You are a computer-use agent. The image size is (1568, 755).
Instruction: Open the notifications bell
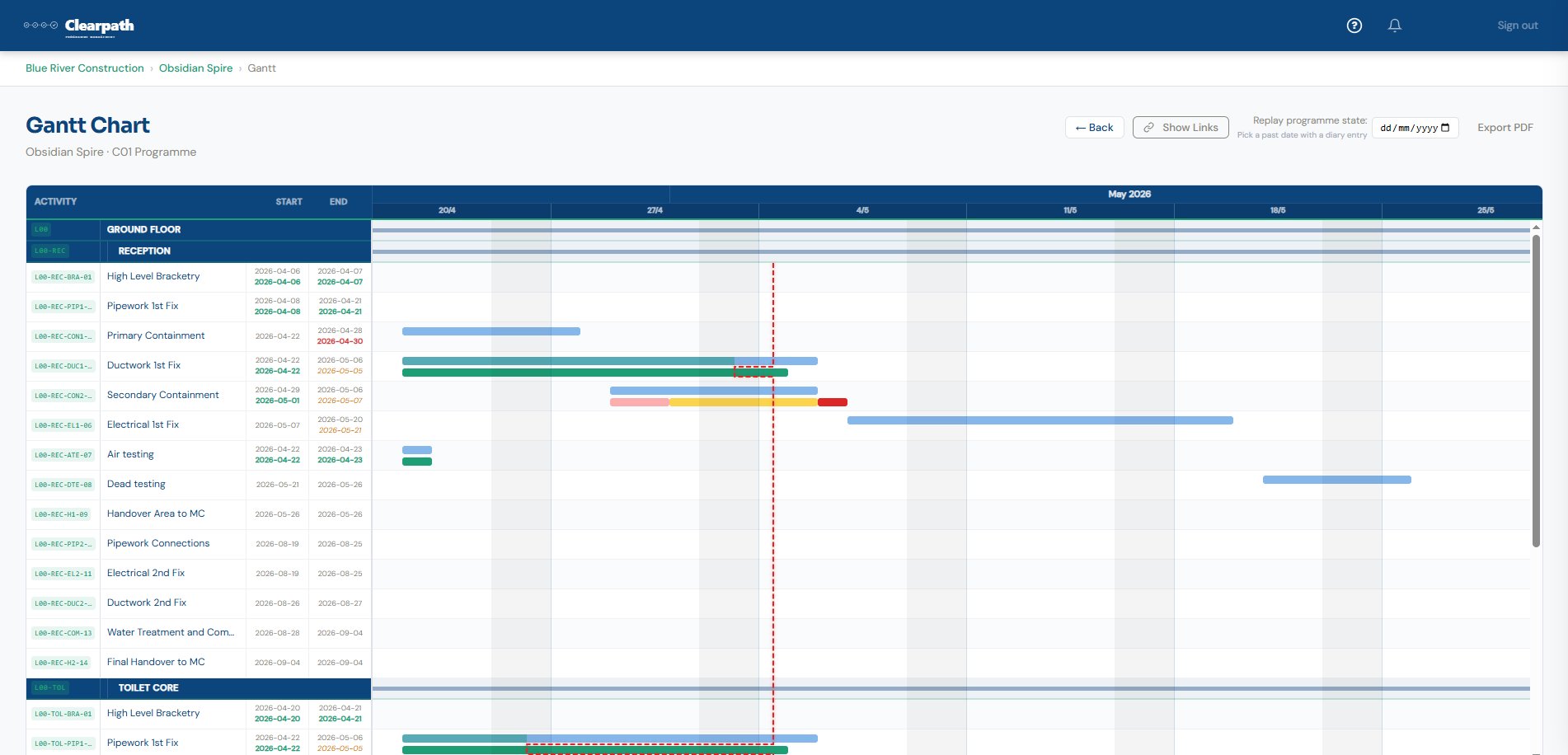[1394, 26]
